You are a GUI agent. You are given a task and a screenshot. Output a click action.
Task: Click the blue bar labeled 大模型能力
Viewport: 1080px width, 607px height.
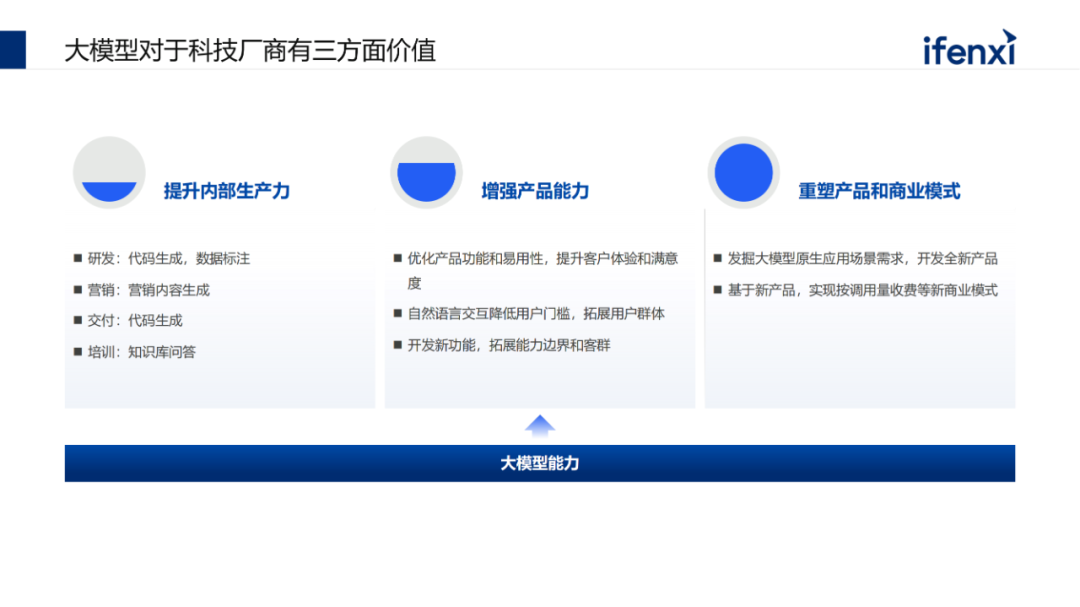point(540,463)
